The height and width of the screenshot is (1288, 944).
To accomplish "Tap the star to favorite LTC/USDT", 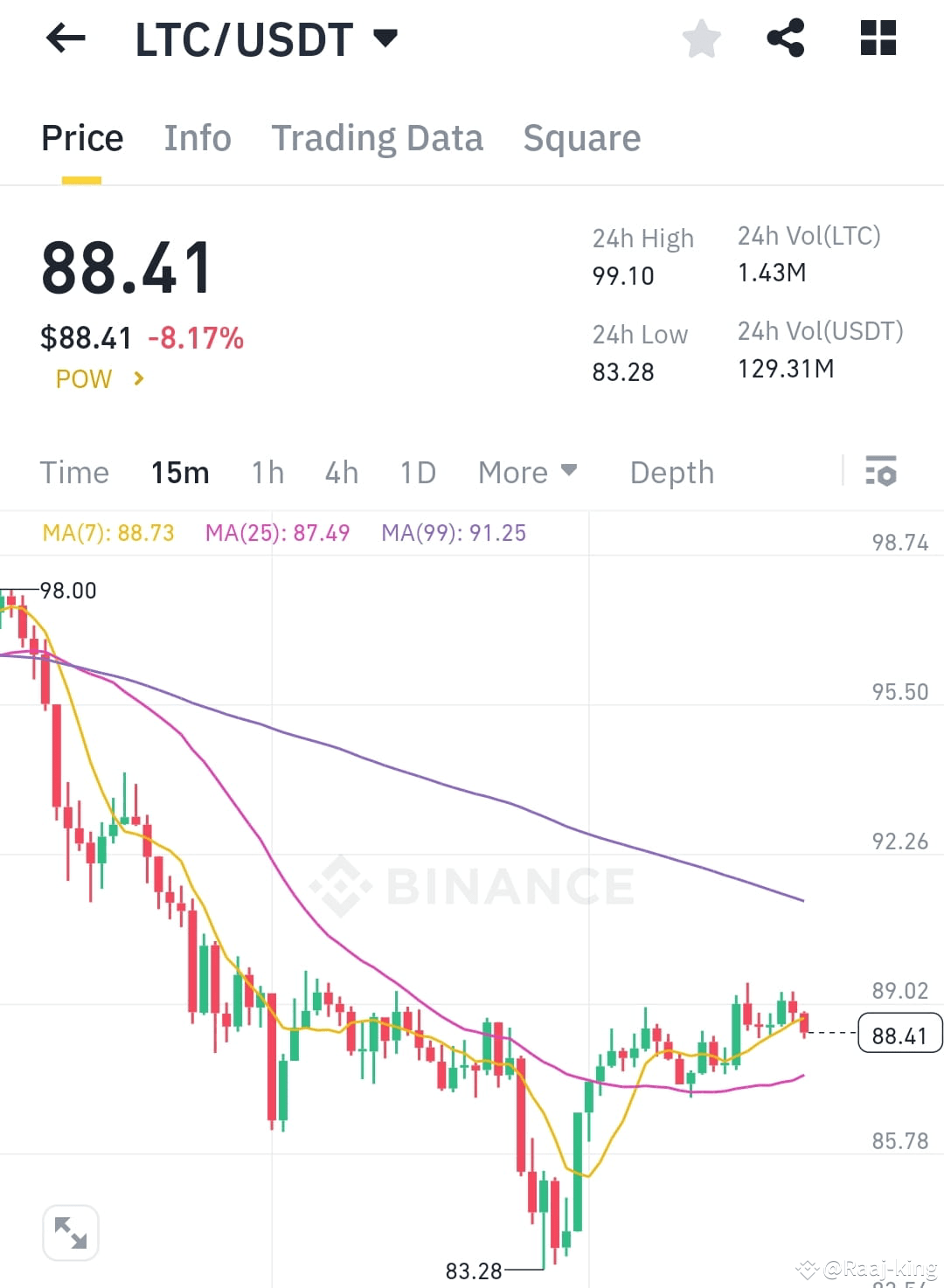I will 702,38.
